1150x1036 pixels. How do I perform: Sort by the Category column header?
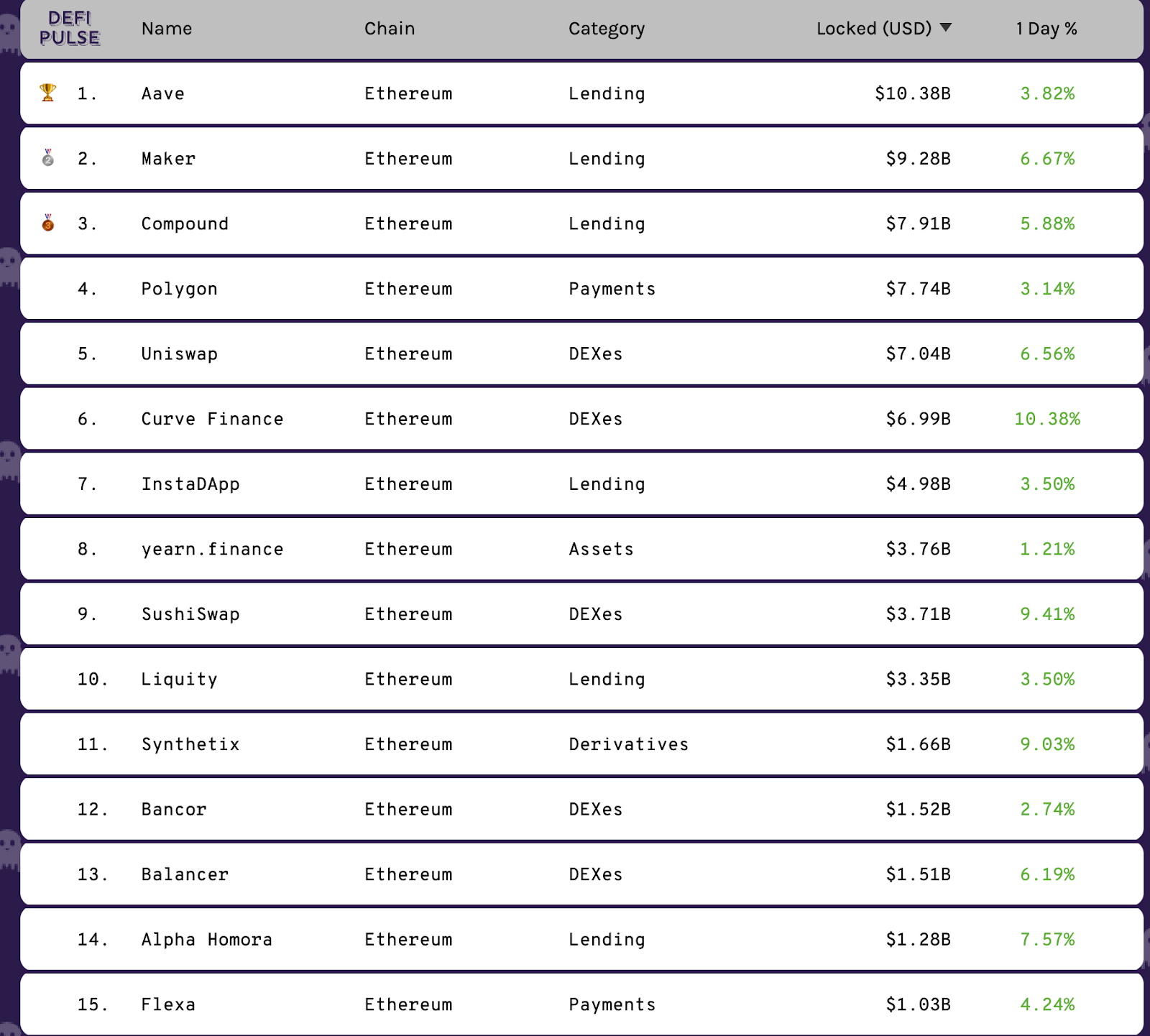[x=607, y=29]
